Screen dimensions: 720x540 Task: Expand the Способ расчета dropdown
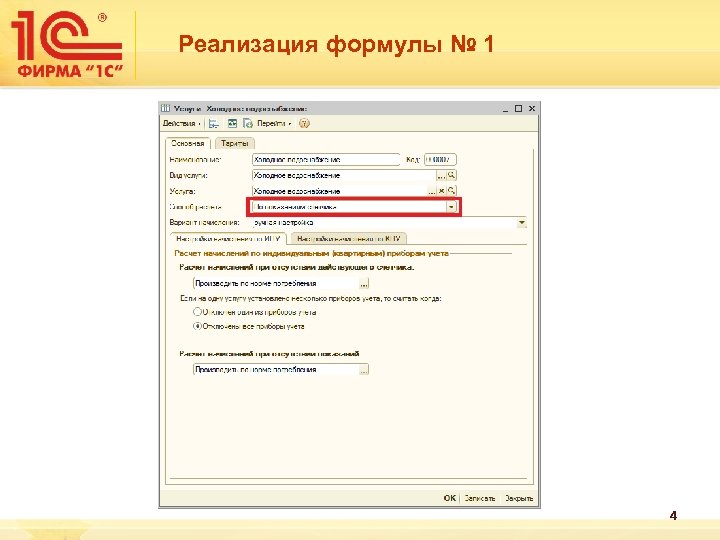[x=451, y=207]
